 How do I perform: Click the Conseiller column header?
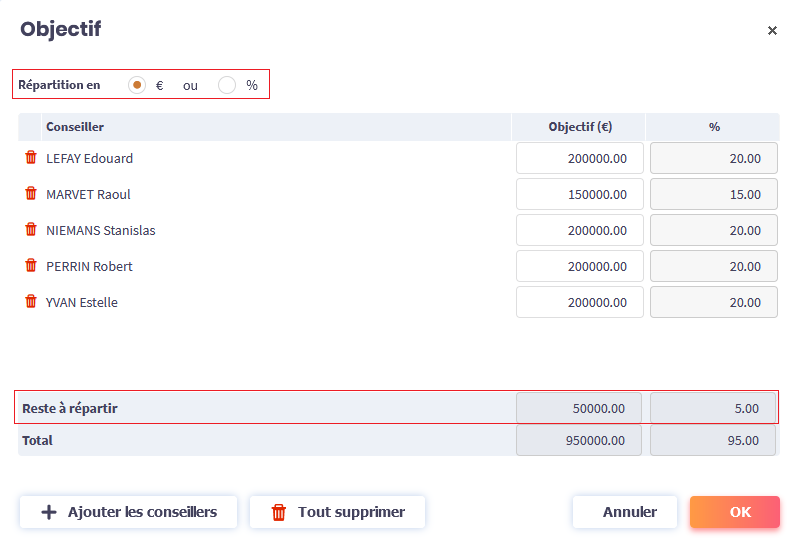pos(75,127)
